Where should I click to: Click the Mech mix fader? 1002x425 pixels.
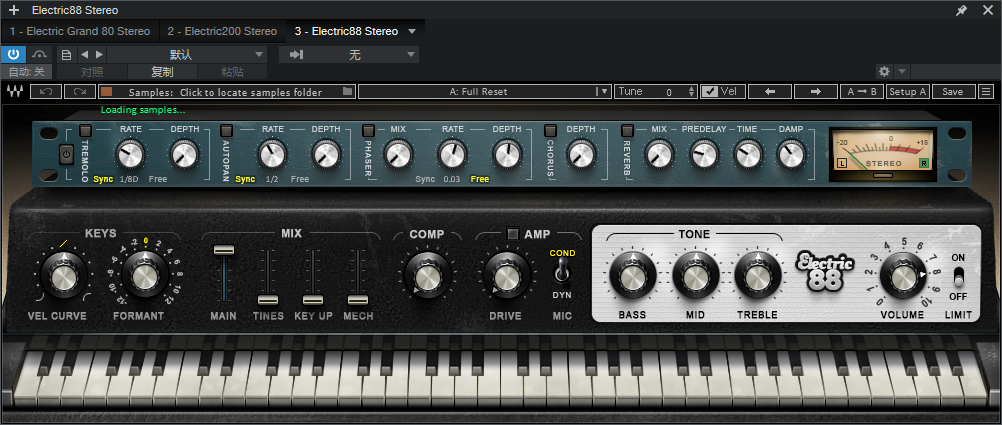358,299
